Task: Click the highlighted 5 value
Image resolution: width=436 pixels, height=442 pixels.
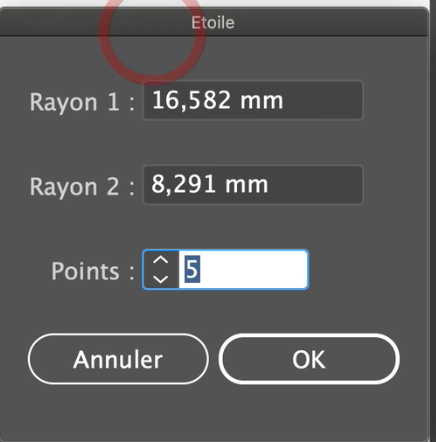Action: coord(192,269)
